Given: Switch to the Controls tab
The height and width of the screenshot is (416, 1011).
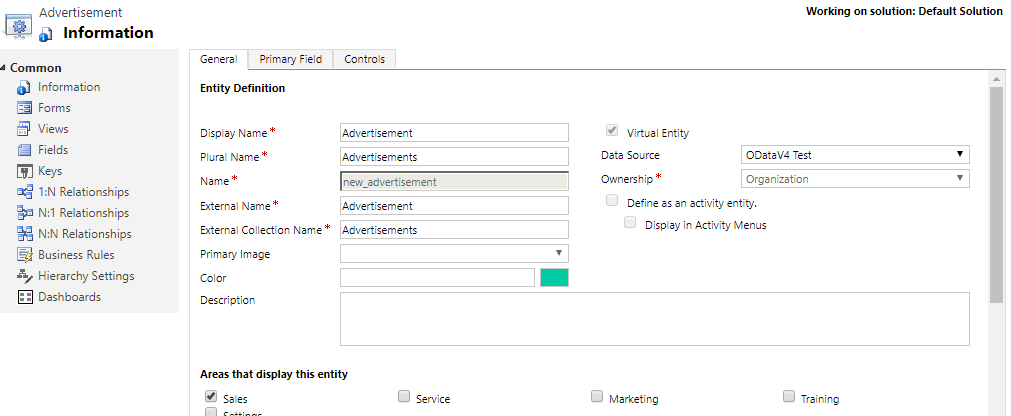Looking at the screenshot, I should (x=364, y=59).
